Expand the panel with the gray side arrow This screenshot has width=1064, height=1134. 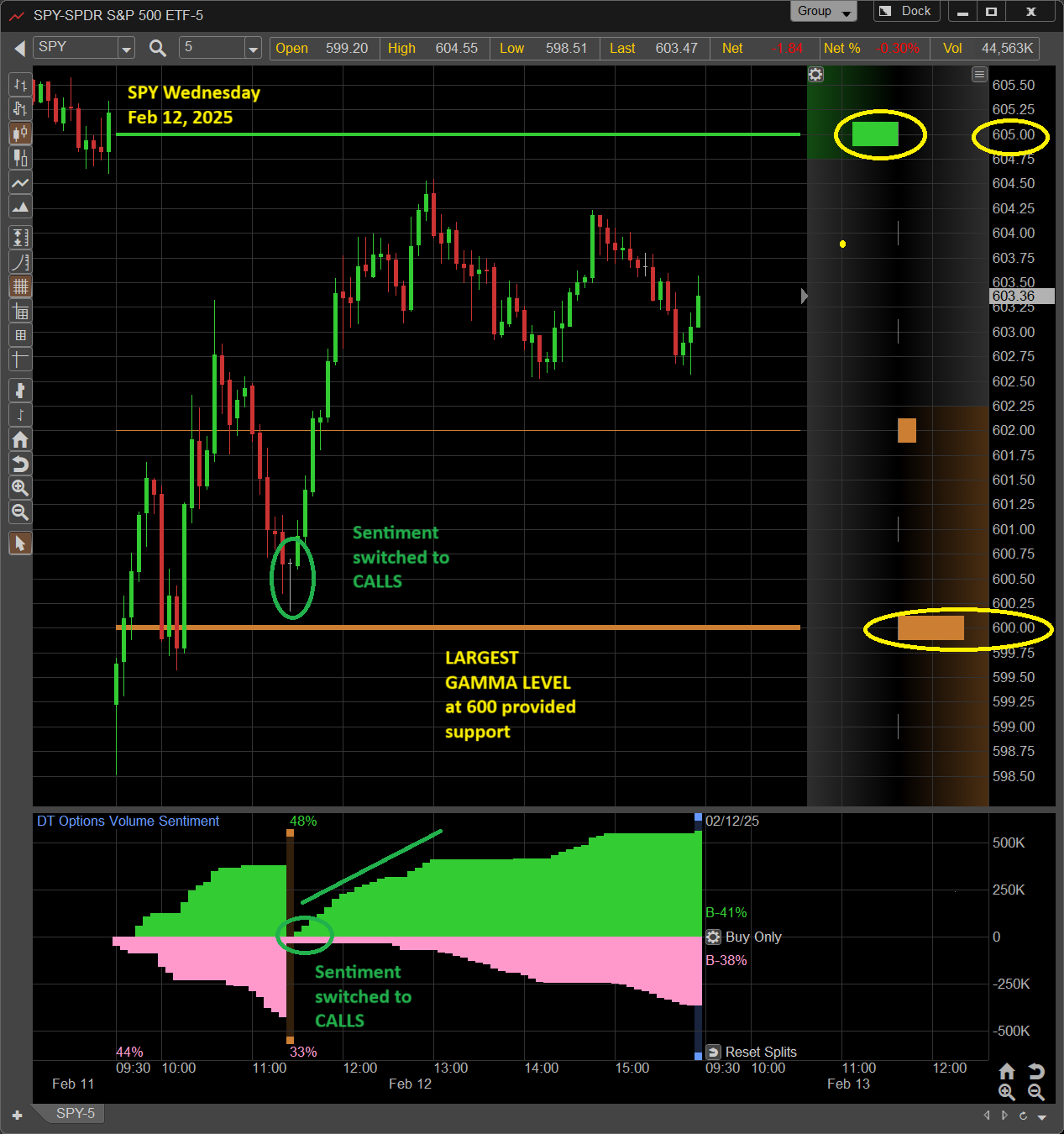pyautogui.click(x=805, y=296)
